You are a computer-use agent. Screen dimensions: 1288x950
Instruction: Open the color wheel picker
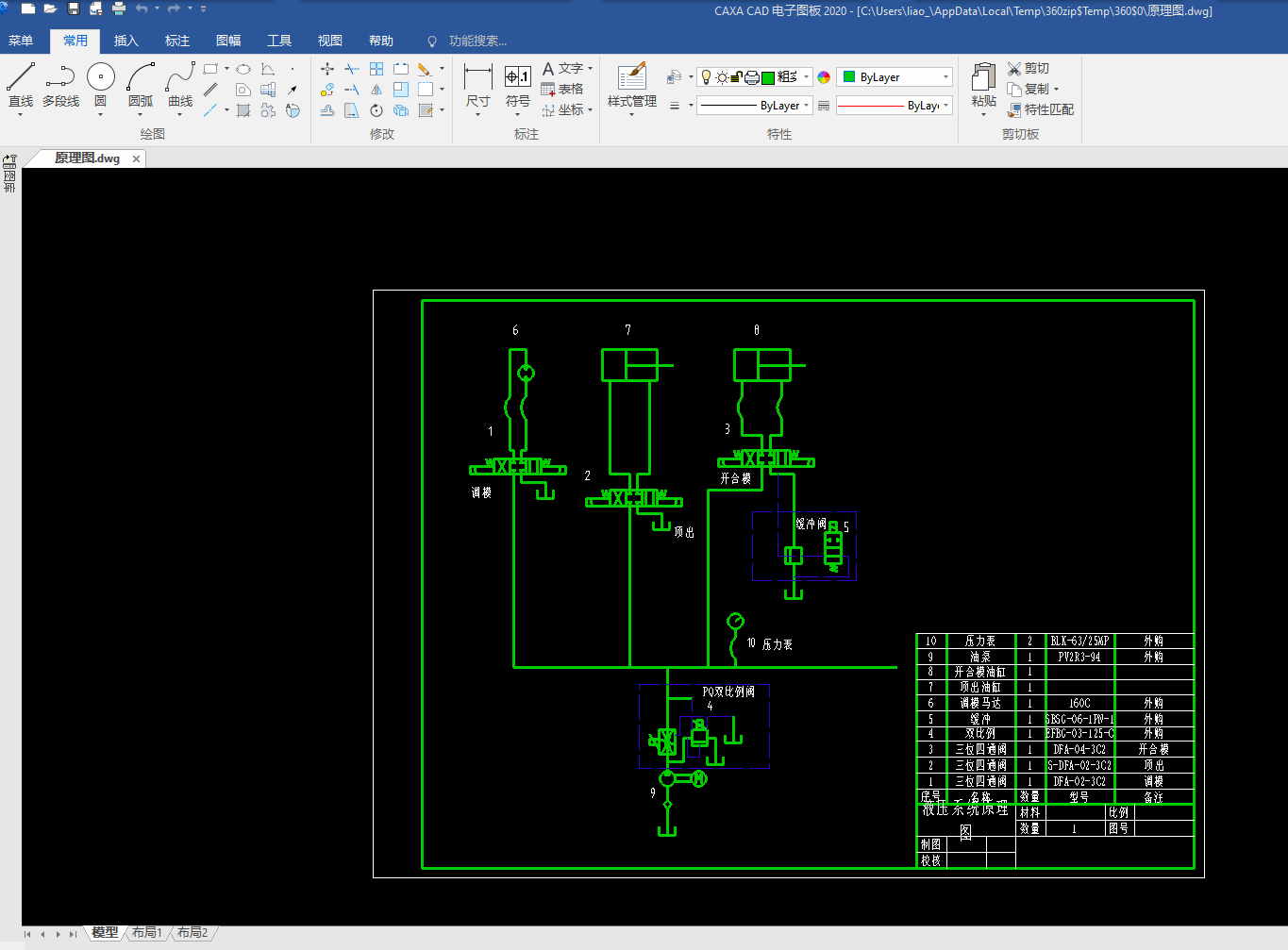pos(824,77)
